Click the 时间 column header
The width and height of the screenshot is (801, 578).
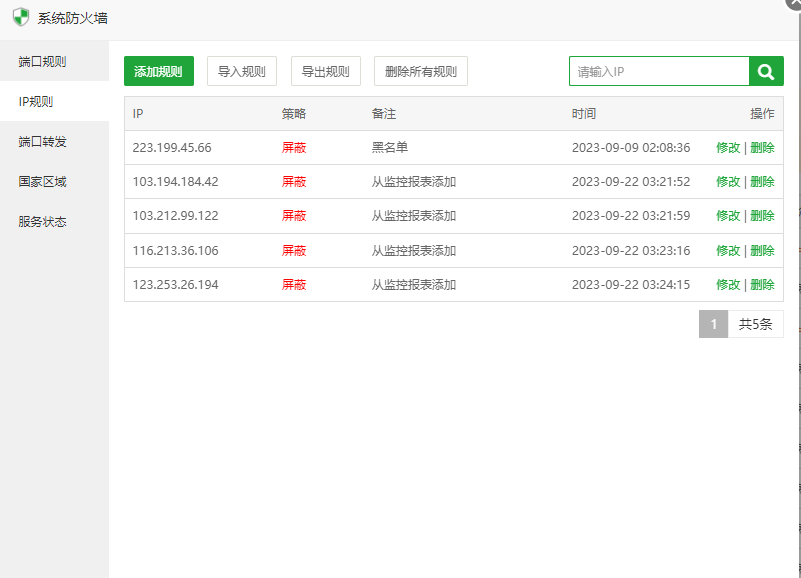(x=584, y=113)
